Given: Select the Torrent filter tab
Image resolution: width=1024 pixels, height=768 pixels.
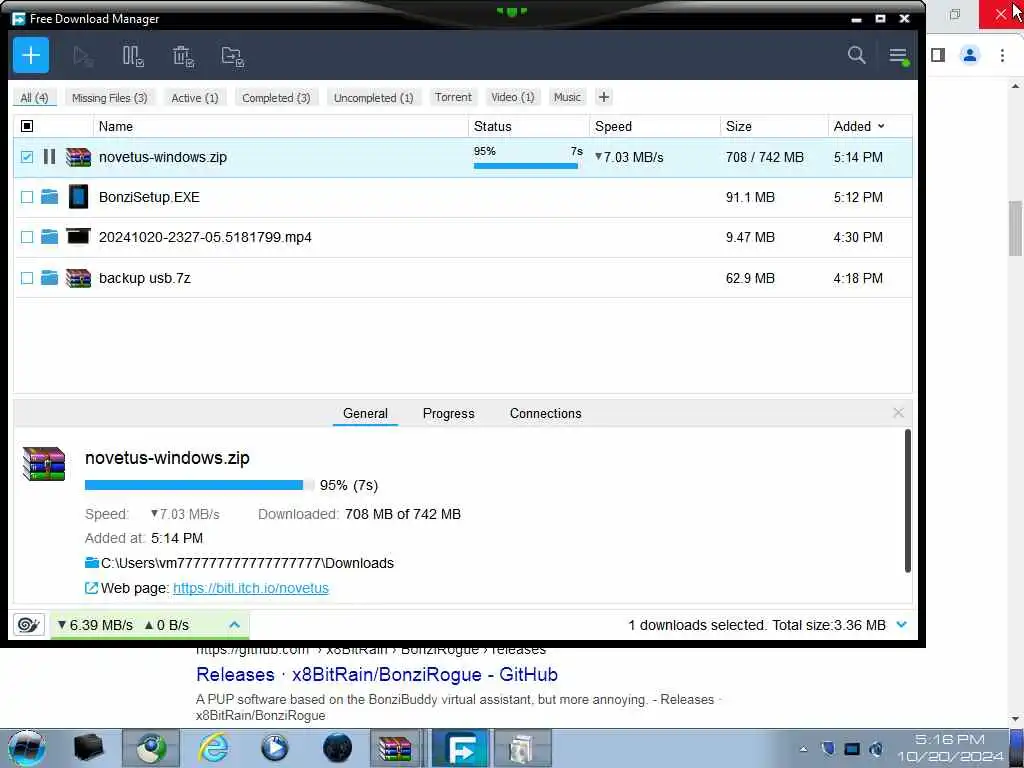Looking at the screenshot, I should [453, 97].
